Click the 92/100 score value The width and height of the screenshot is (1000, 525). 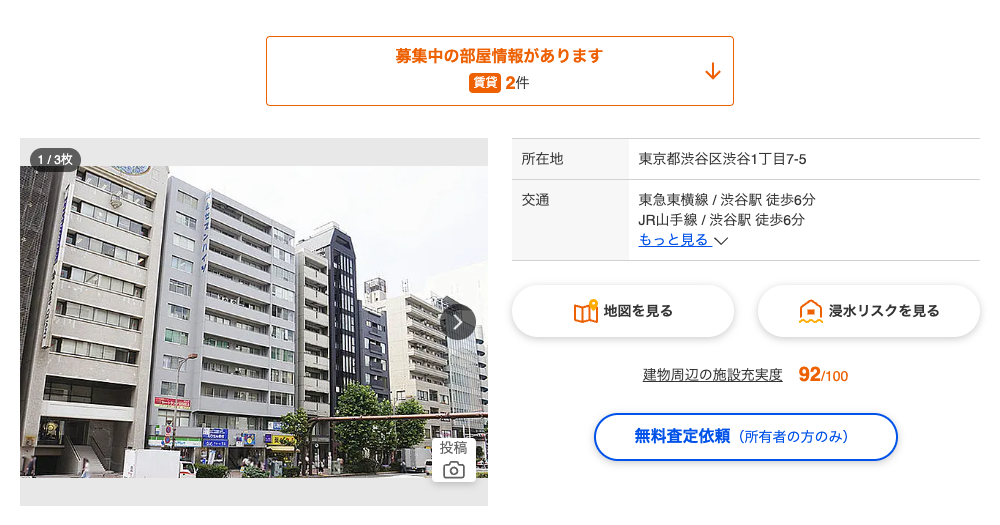pyautogui.click(x=823, y=375)
